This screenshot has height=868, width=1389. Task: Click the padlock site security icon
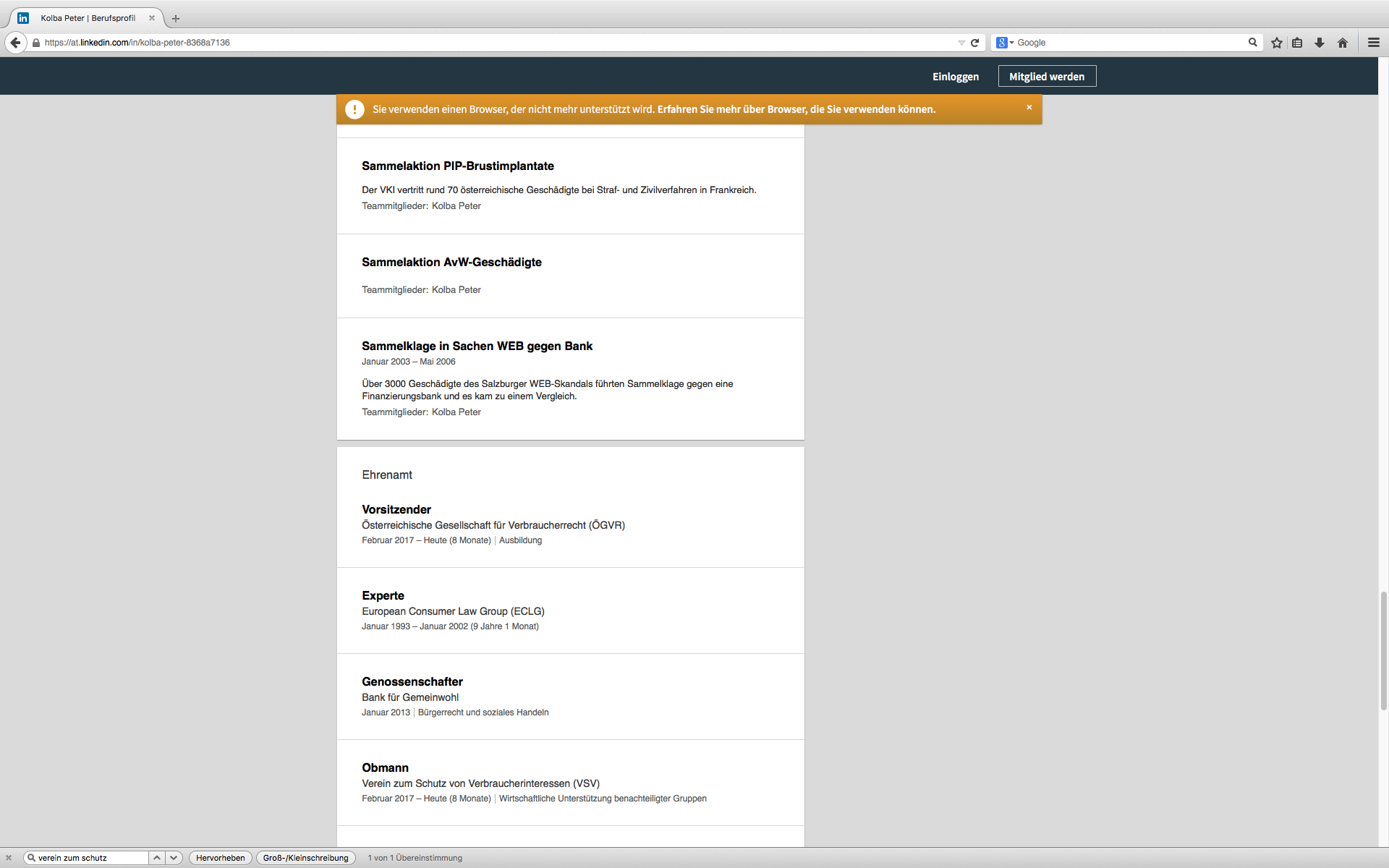(x=36, y=43)
